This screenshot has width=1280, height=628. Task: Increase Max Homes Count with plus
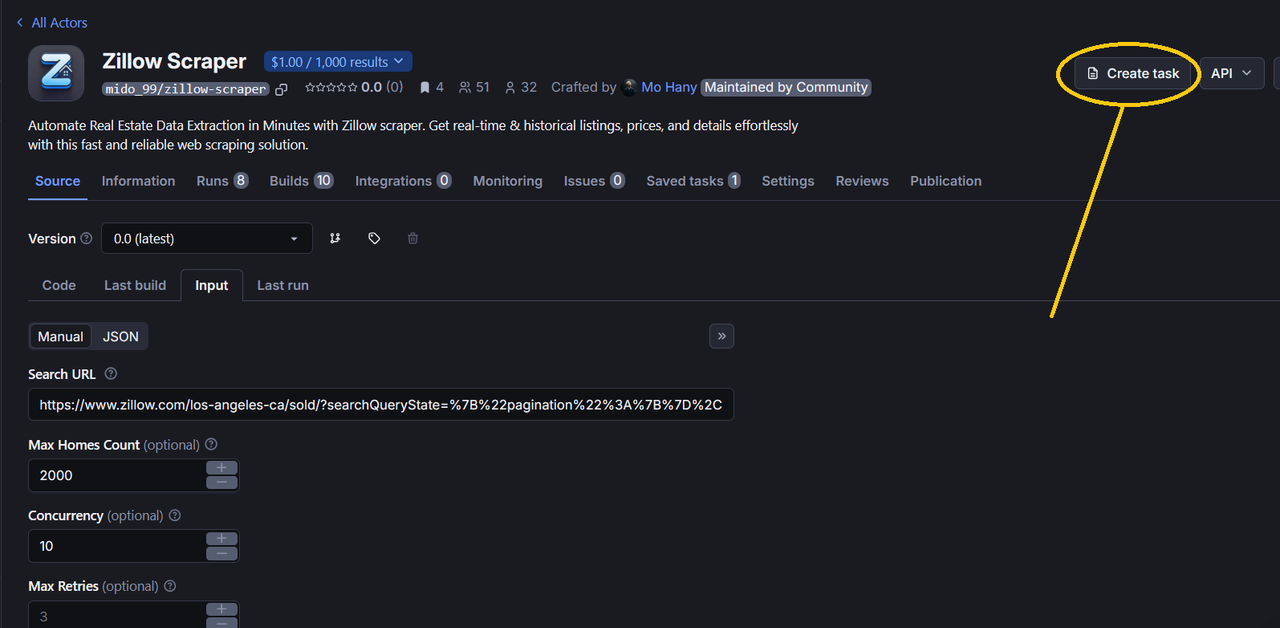point(222,468)
